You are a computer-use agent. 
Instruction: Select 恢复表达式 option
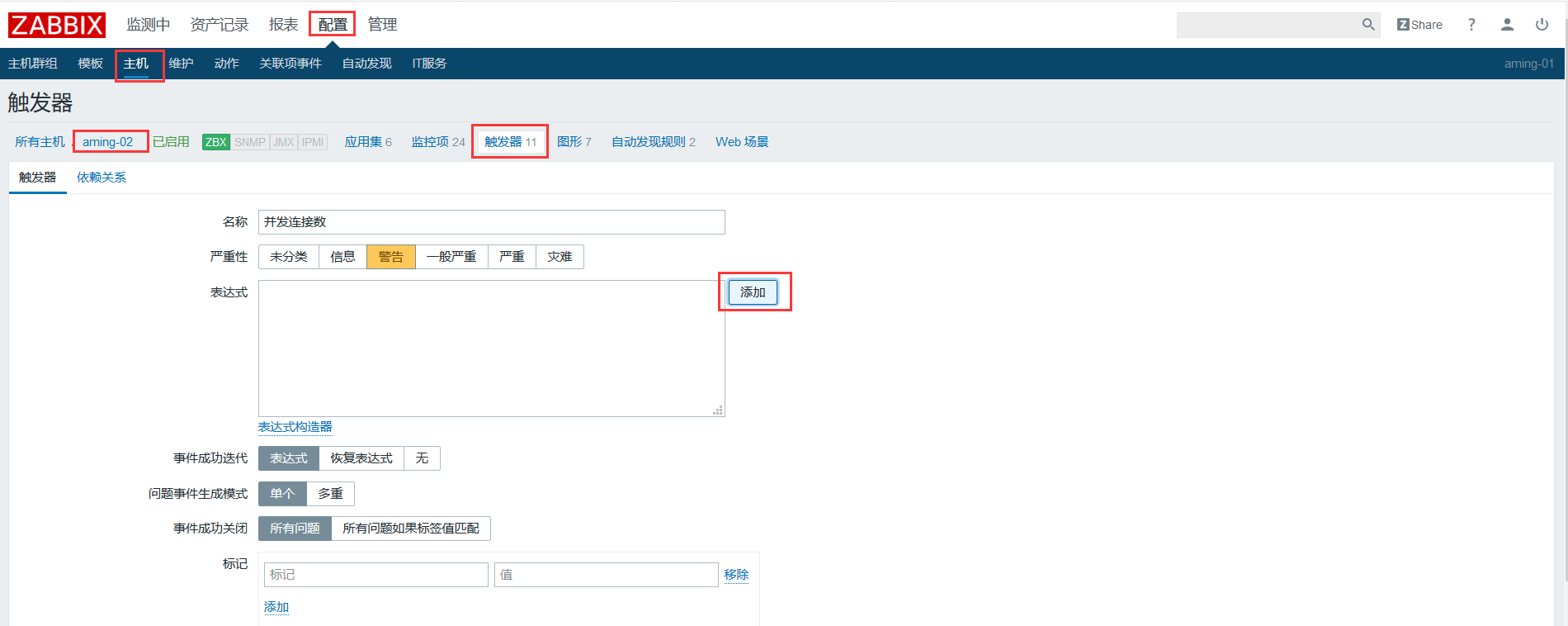(x=361, y=458)
